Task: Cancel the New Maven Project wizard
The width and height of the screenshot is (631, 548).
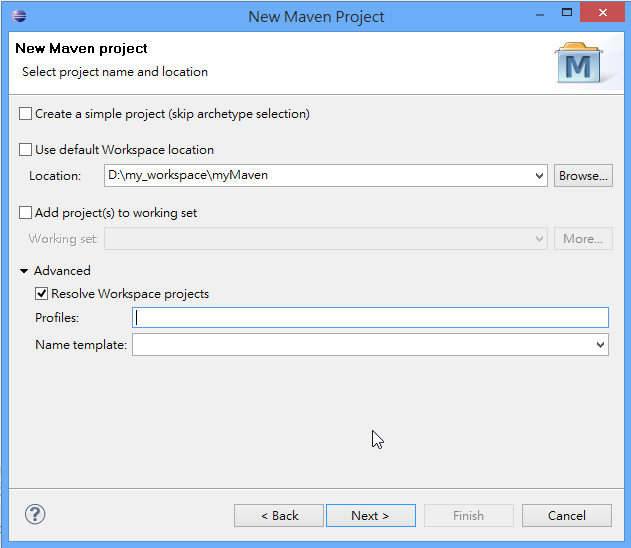Action: (567, 515)
